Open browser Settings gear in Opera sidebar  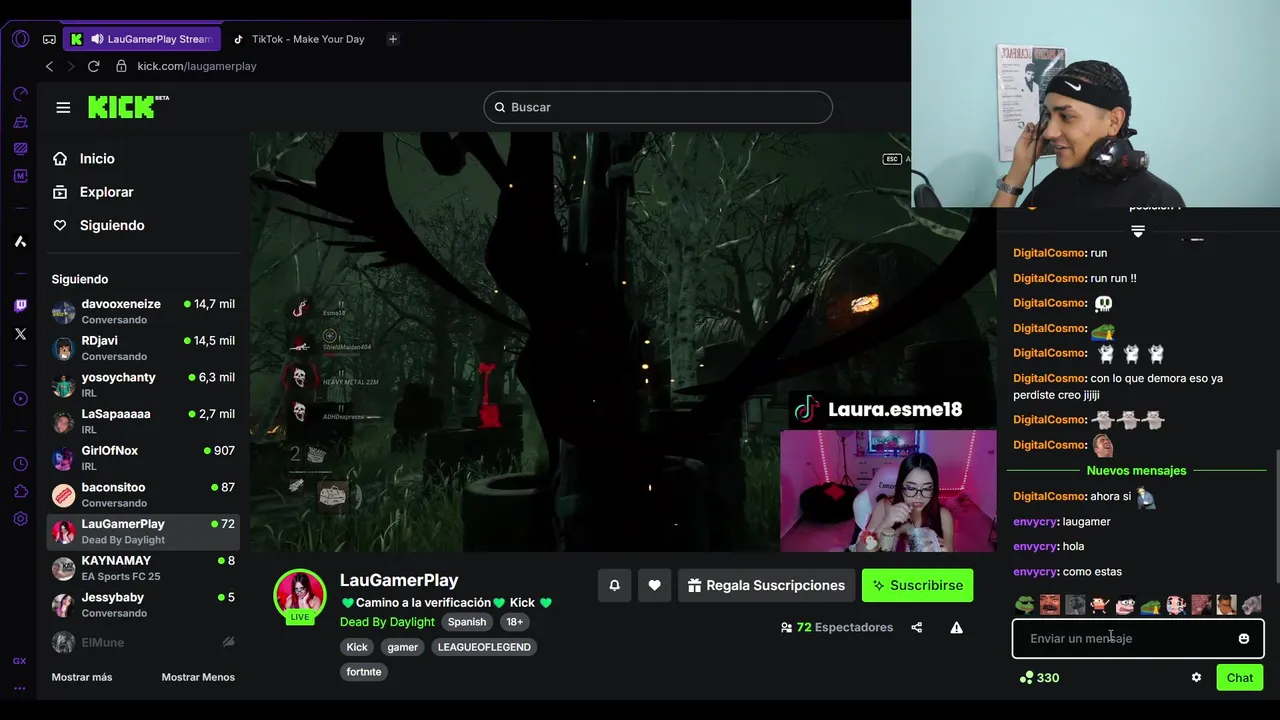[x=20, y=519]
